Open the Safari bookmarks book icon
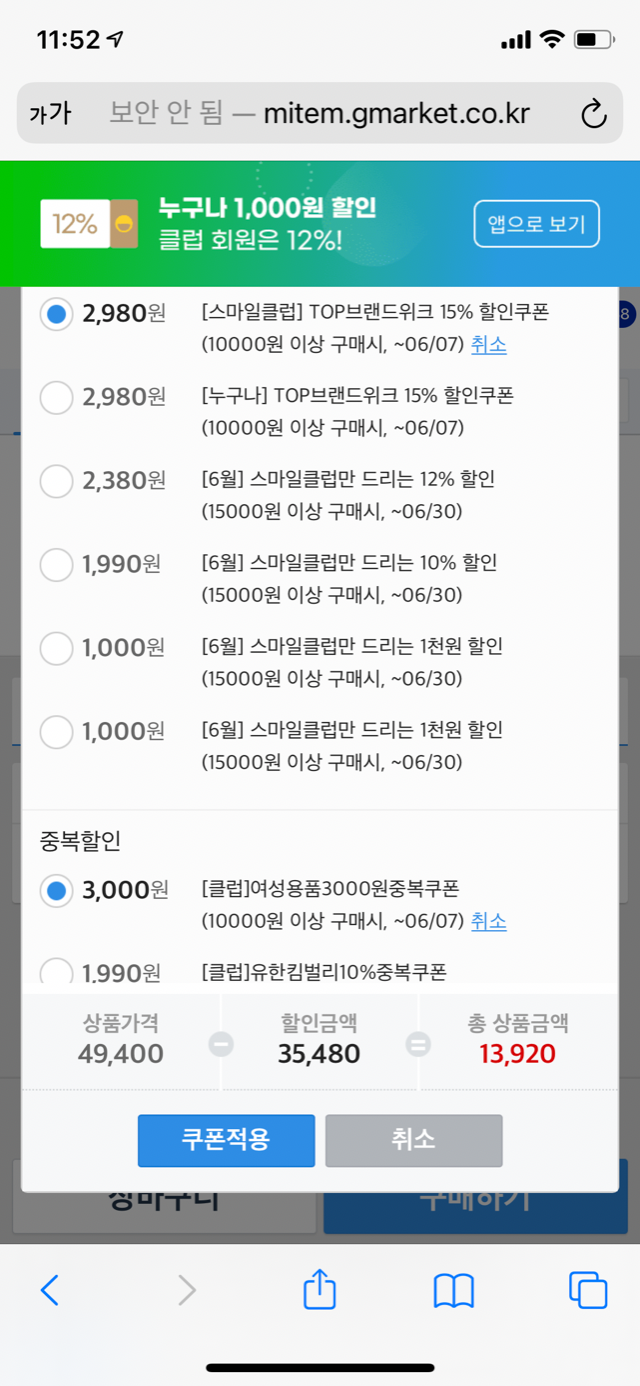 coord(453,1290)
